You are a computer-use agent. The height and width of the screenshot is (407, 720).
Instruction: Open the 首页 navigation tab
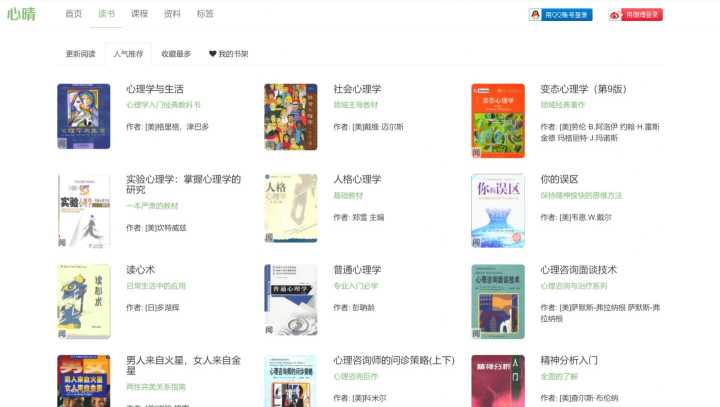pyautogui.click(x=73, y=14)
